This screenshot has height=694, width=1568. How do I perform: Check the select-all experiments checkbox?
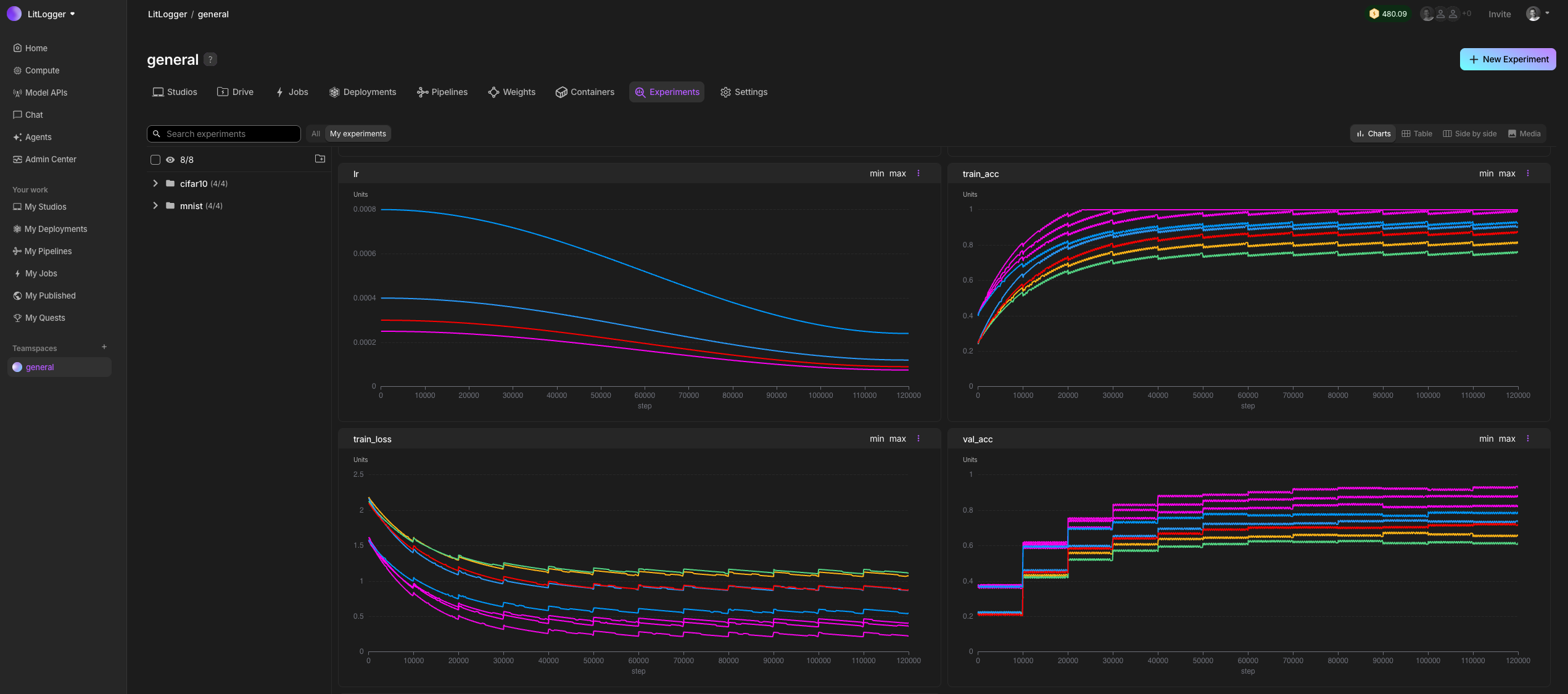point(155,160)
